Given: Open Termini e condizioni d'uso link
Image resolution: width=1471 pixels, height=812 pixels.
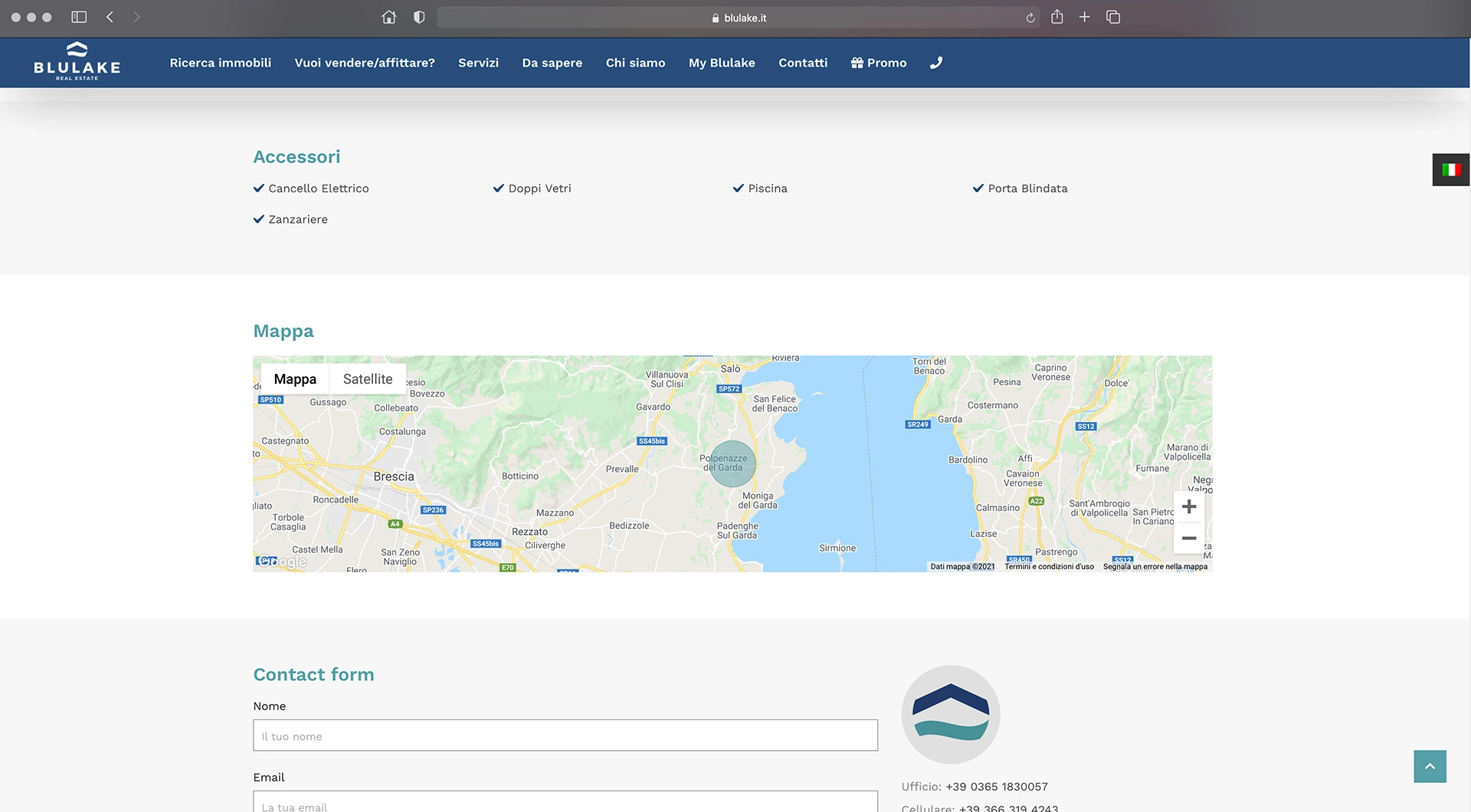Looking at the screenshot, I should click(1049, 567).
